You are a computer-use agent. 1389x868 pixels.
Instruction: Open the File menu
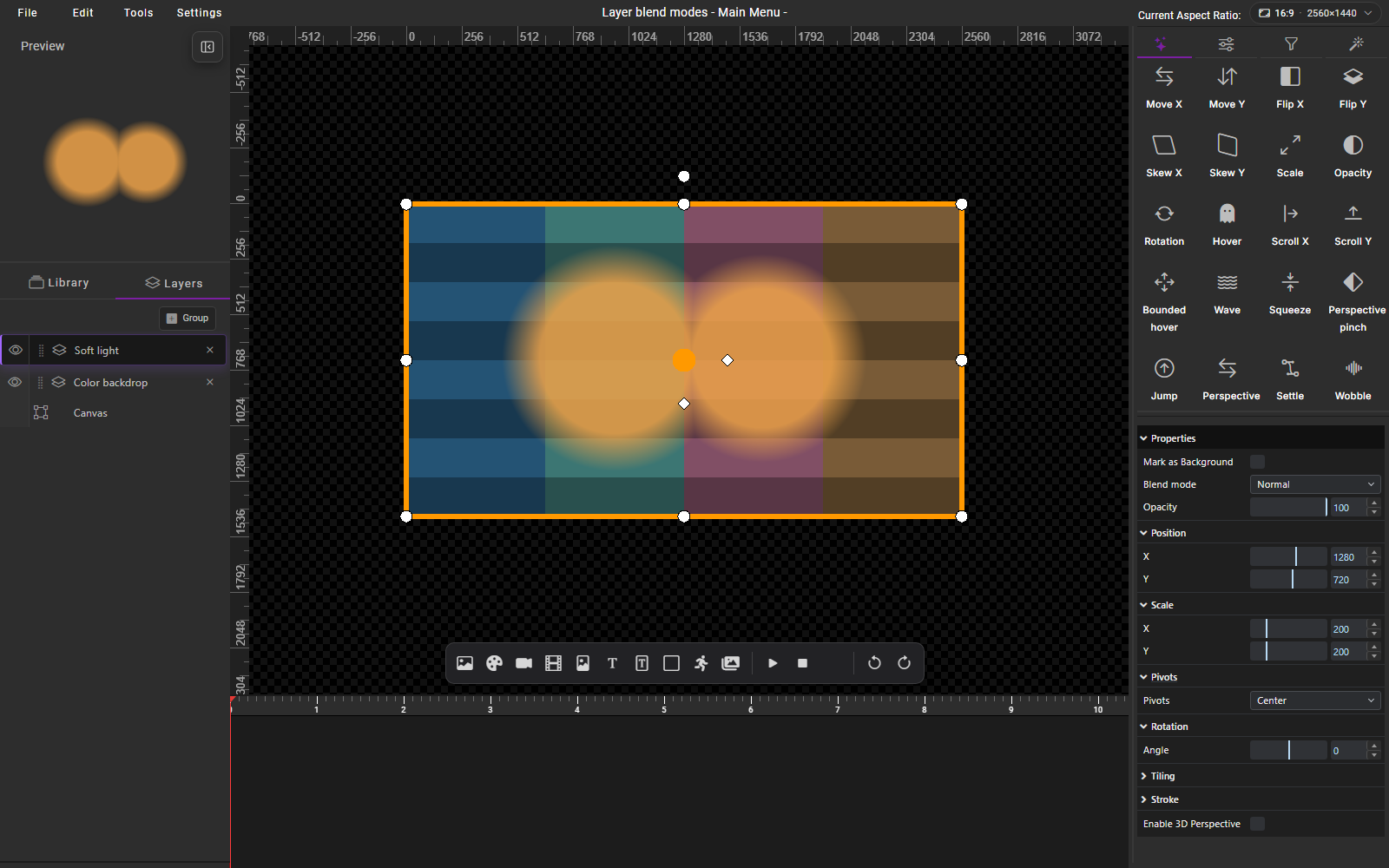coord(28,13)
